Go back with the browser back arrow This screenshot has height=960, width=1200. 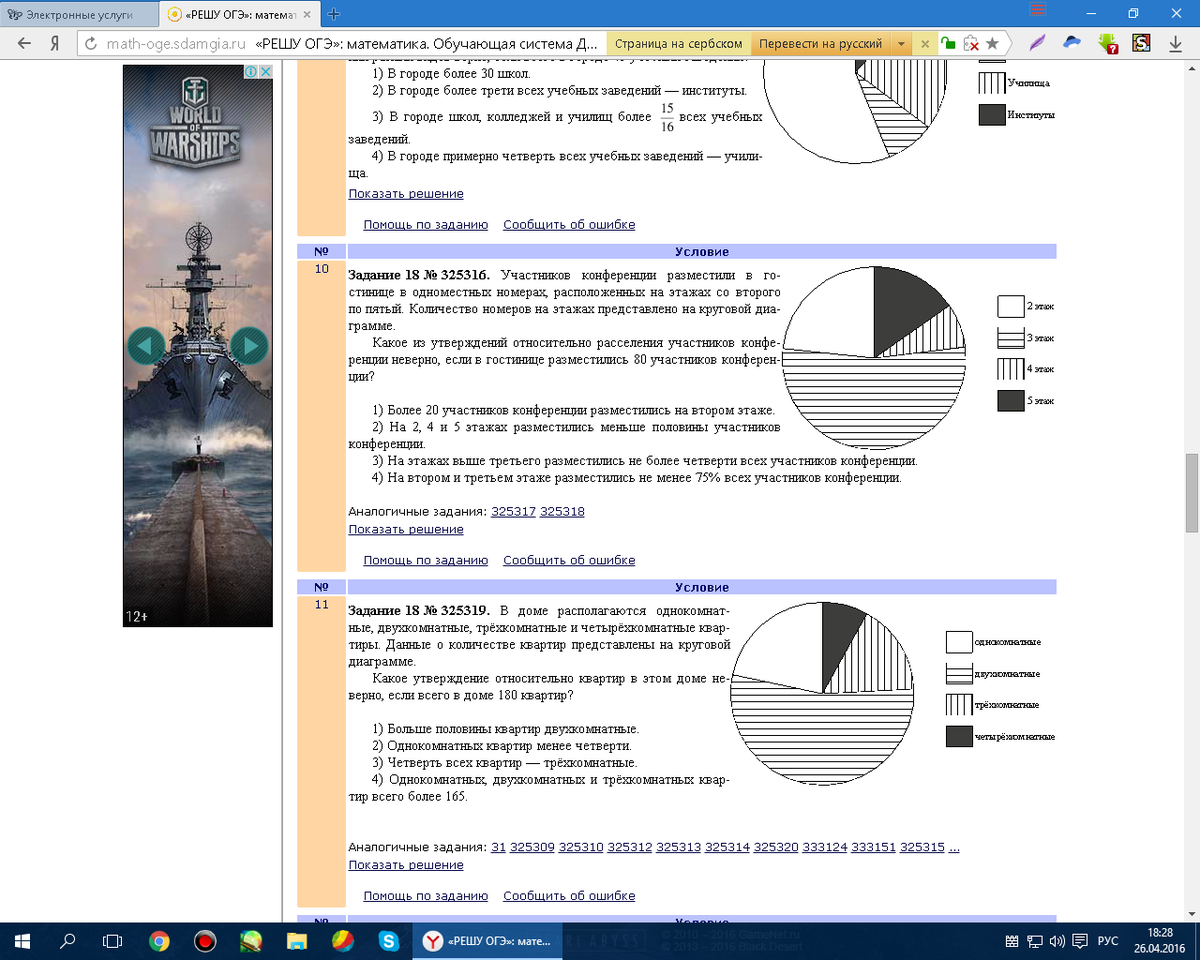click(x=25, y=44)
